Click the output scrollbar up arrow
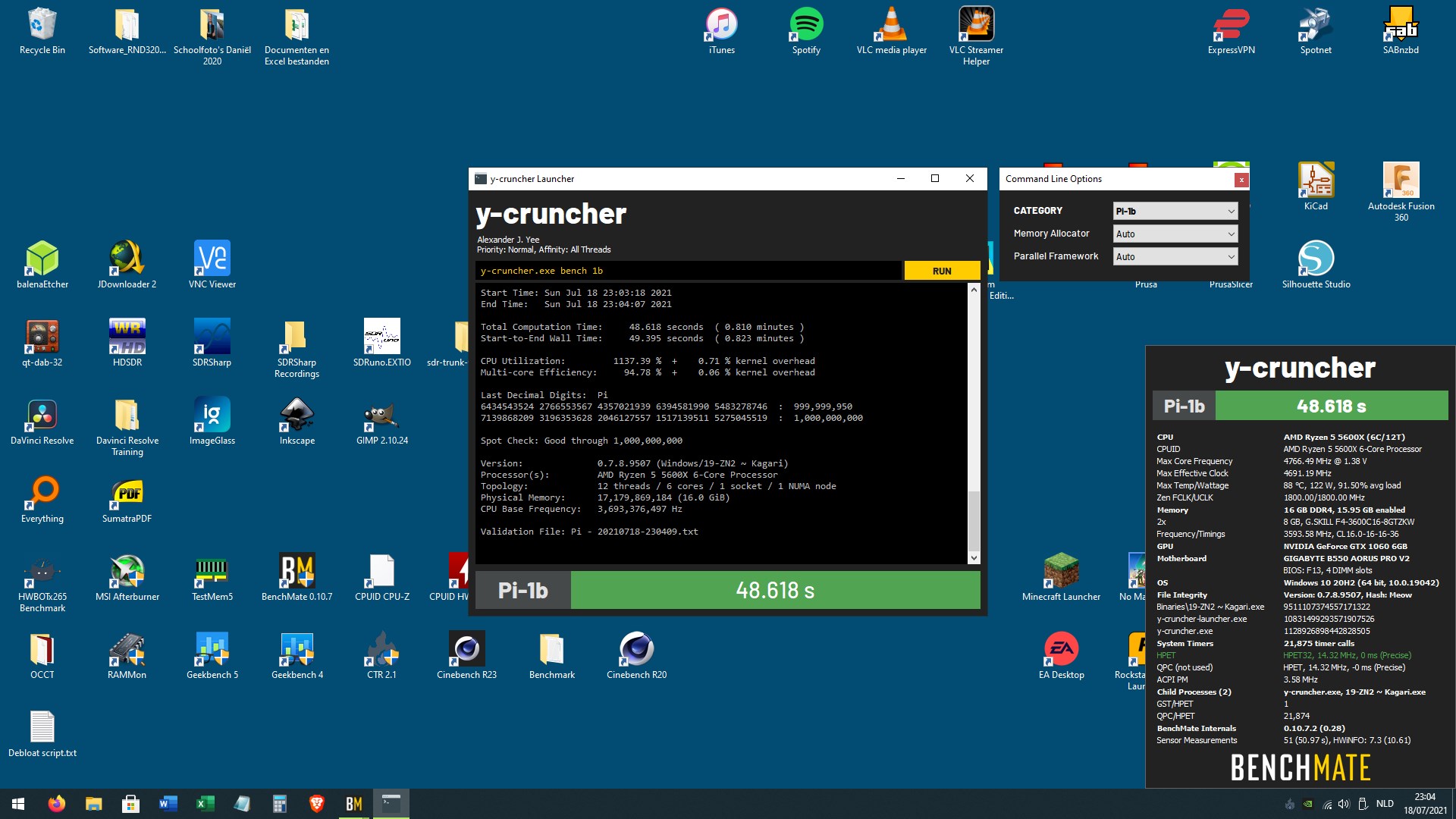Screen dimensions: 1456x819 974,290
